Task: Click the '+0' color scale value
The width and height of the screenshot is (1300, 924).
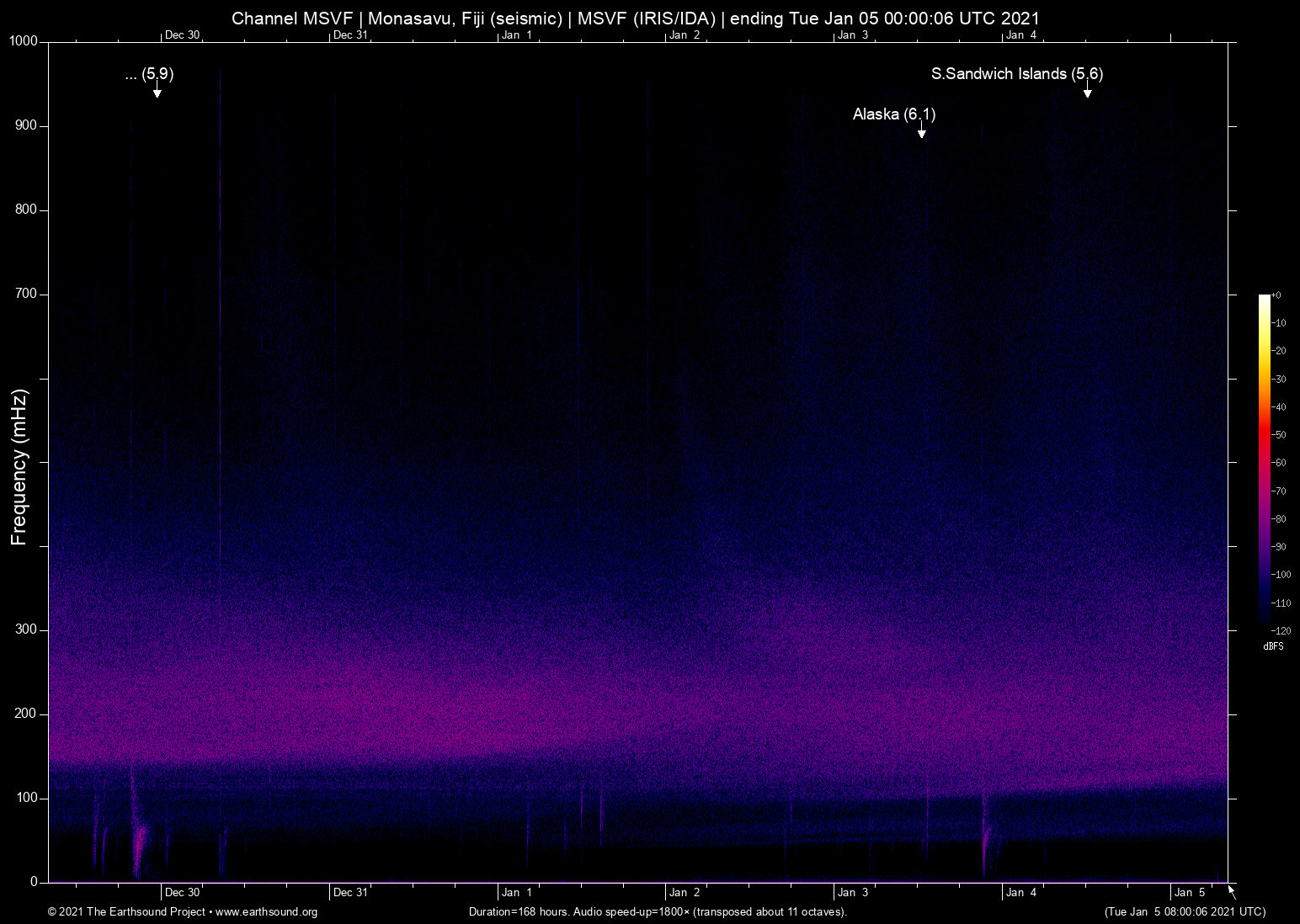Action: click(x=1276, y=295)
